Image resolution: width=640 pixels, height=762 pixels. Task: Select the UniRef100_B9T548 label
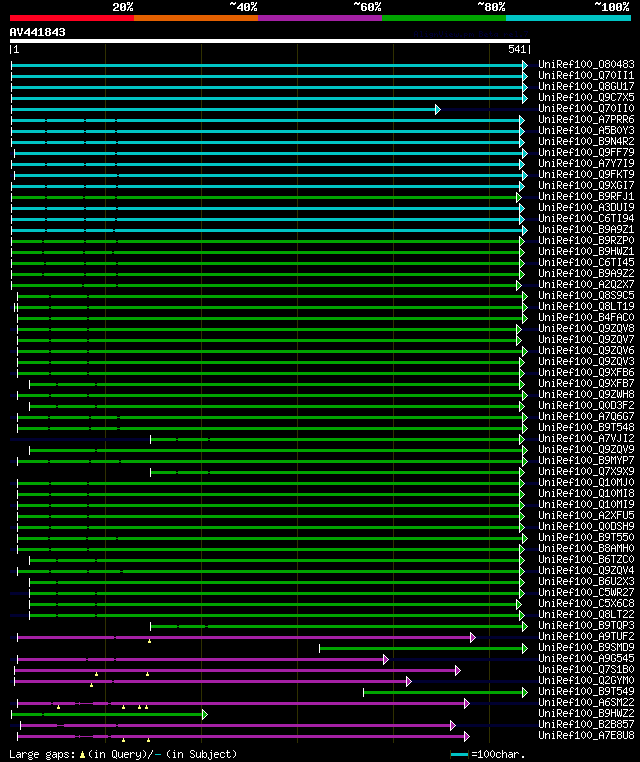[x=586, y=427]
